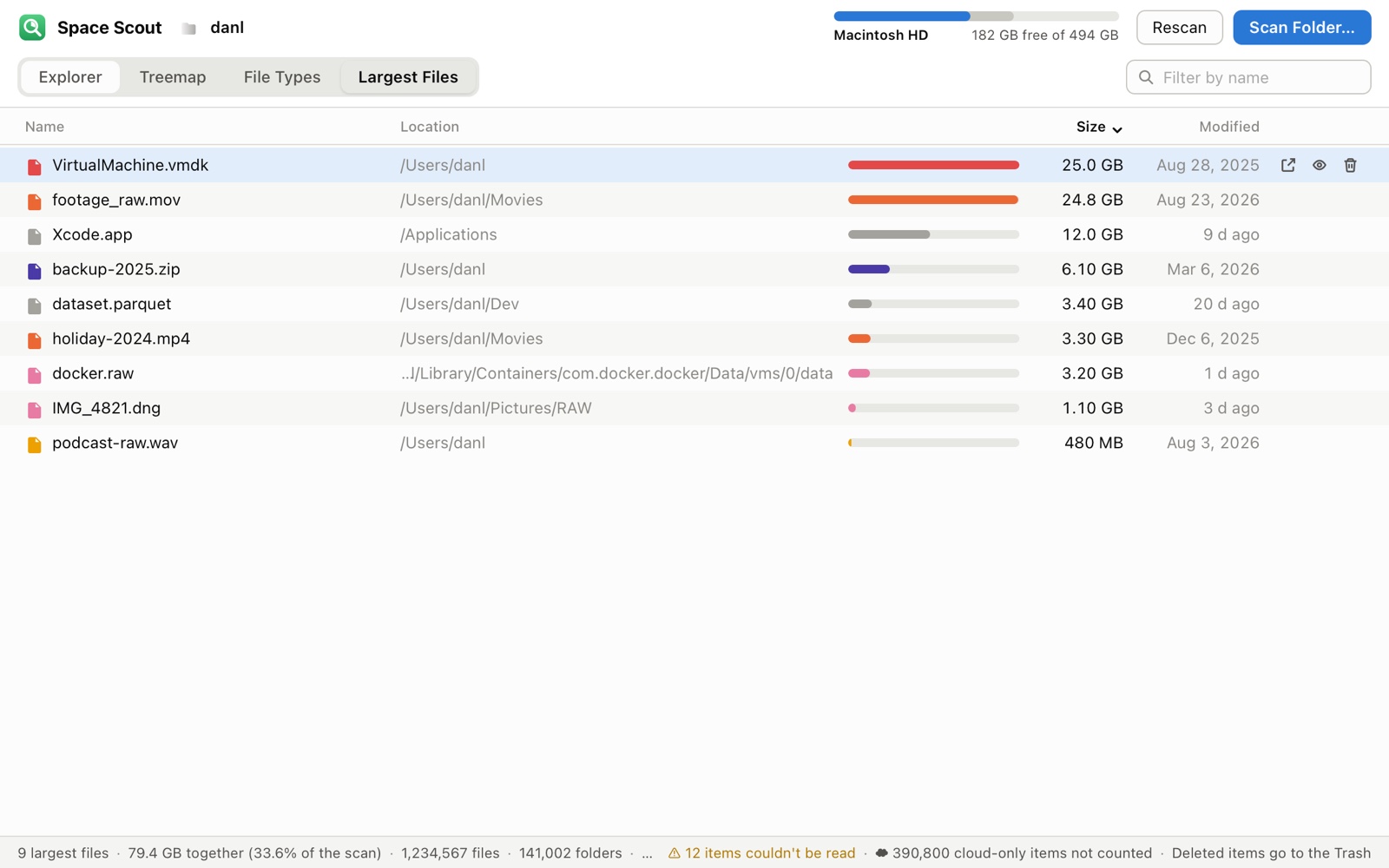
Task: Click the cloud-only items icon in status bar
Action: click(882, 853)
